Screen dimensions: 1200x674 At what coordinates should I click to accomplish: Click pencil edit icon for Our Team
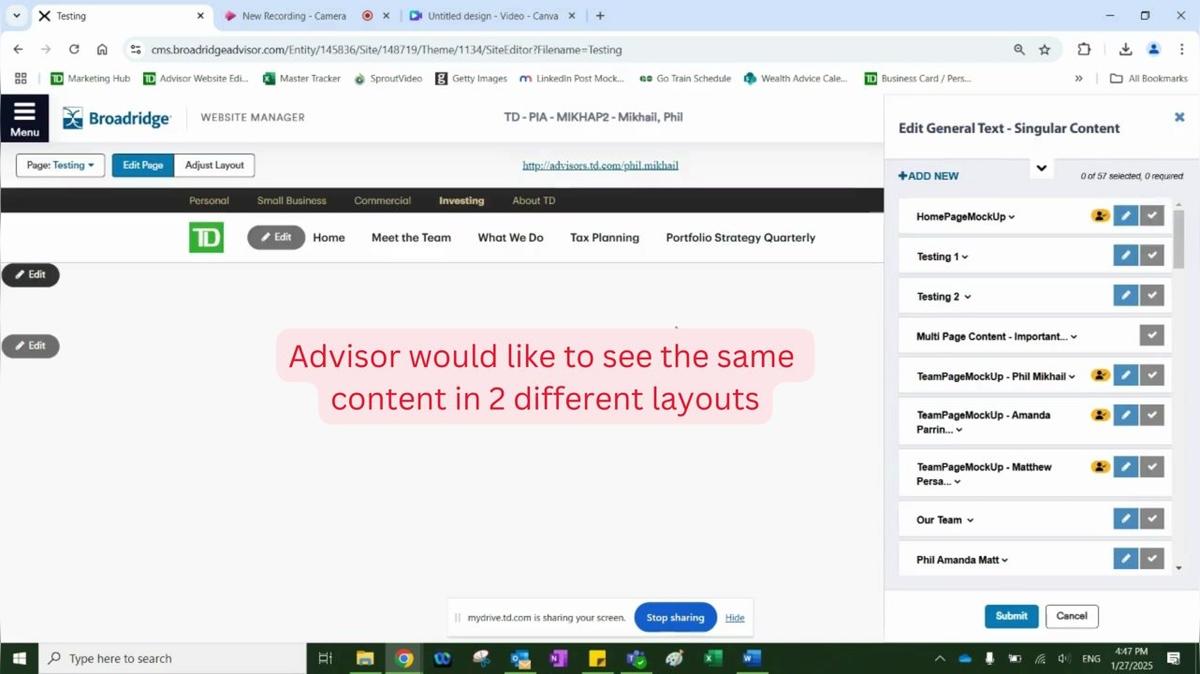pos(1125,519)
